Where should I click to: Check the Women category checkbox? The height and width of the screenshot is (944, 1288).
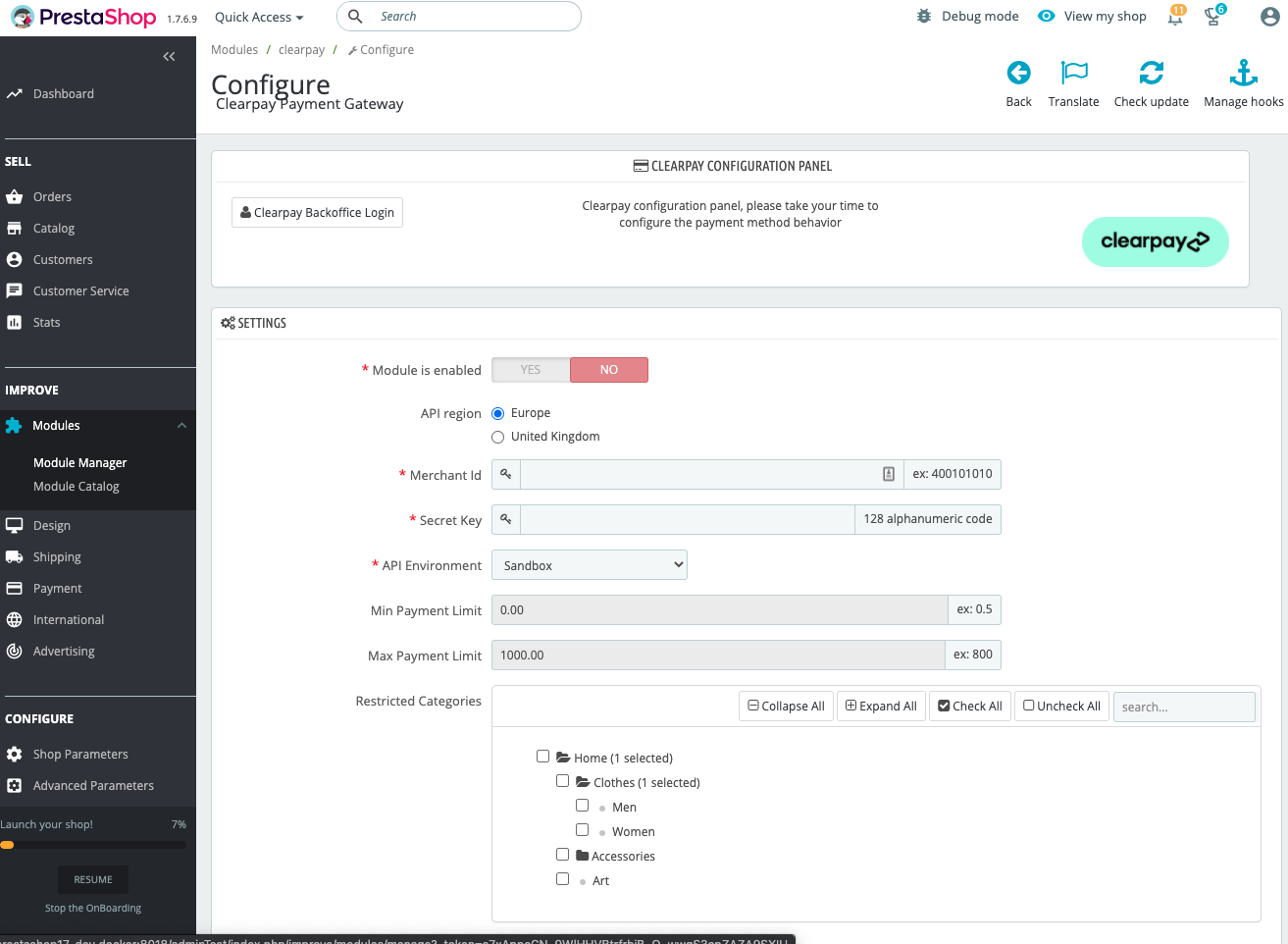pyautogui.click(x=582, y=830)
